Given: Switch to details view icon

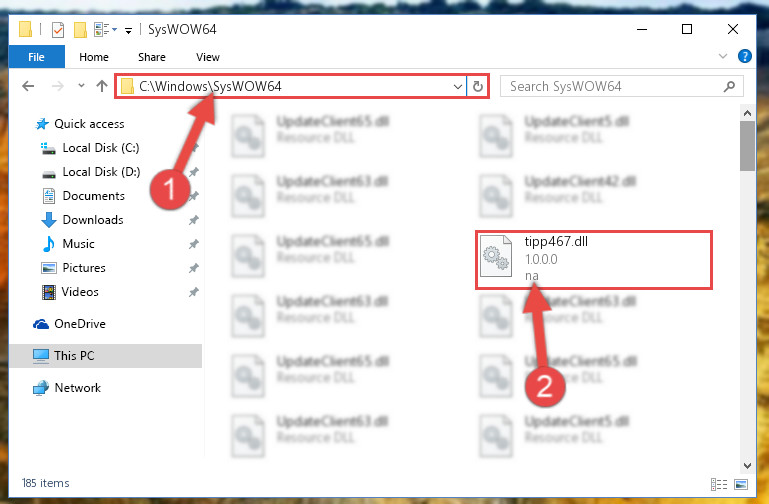Looking at the screenshot, I should (719, 484).
